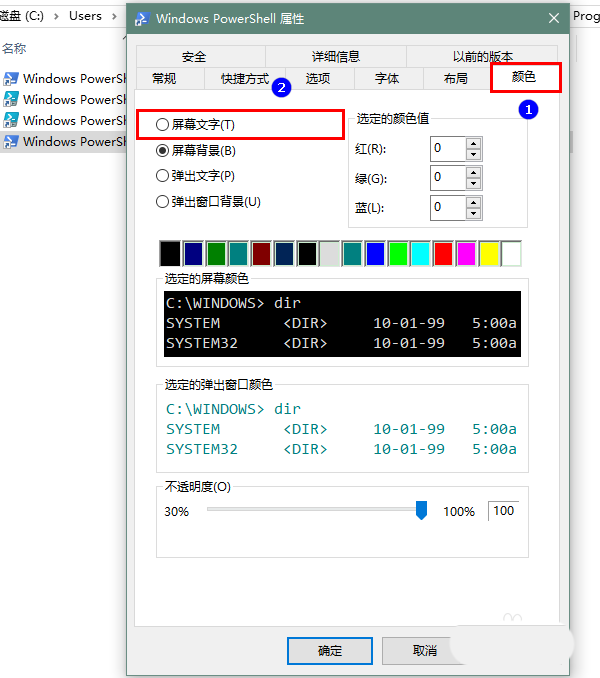The width and height of the screenshot is (600, 678).
Task: Go to the 快捷方式 tab
Action: pos(245,79)
